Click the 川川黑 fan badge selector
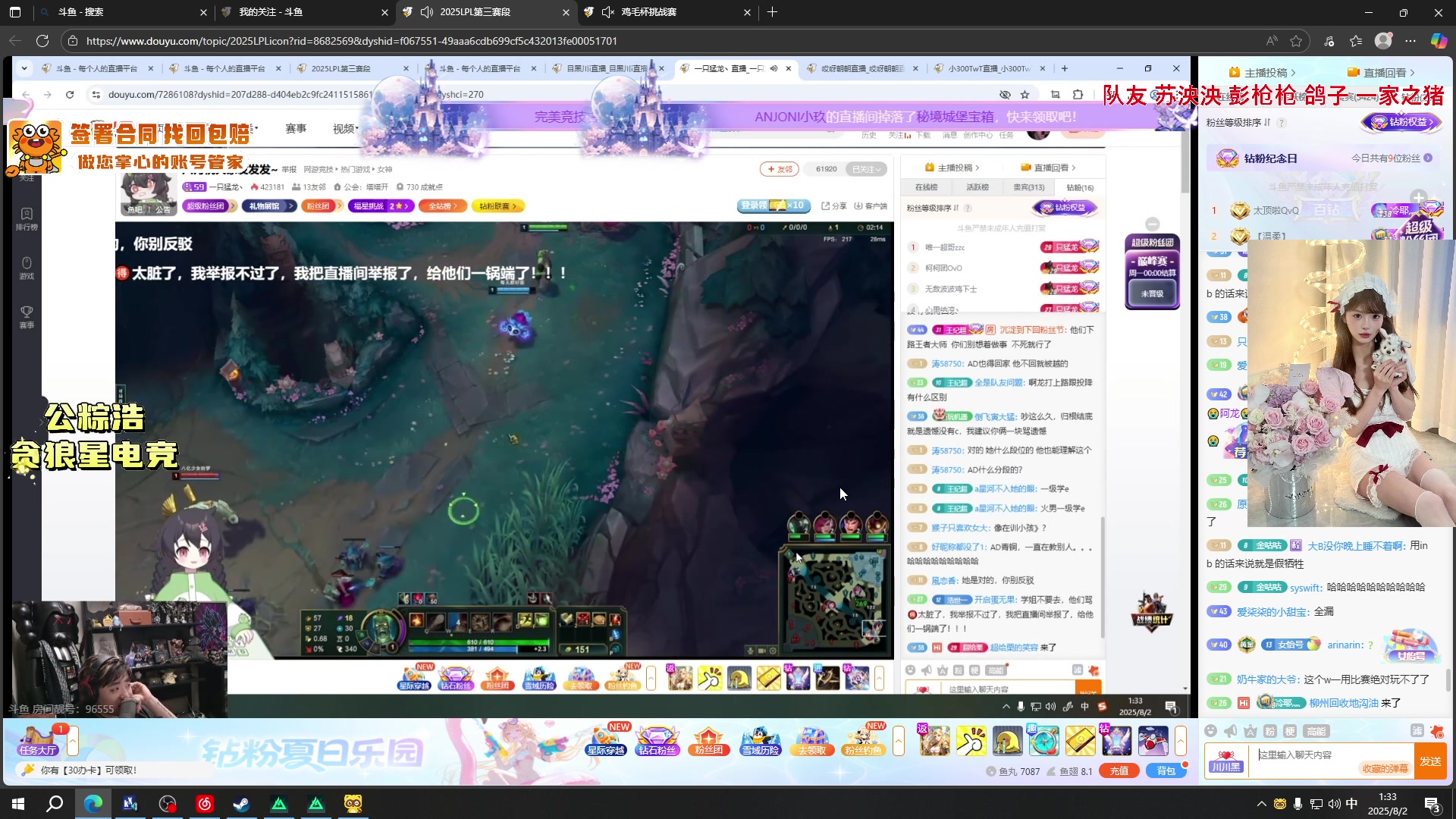 tap(1226, 761)
